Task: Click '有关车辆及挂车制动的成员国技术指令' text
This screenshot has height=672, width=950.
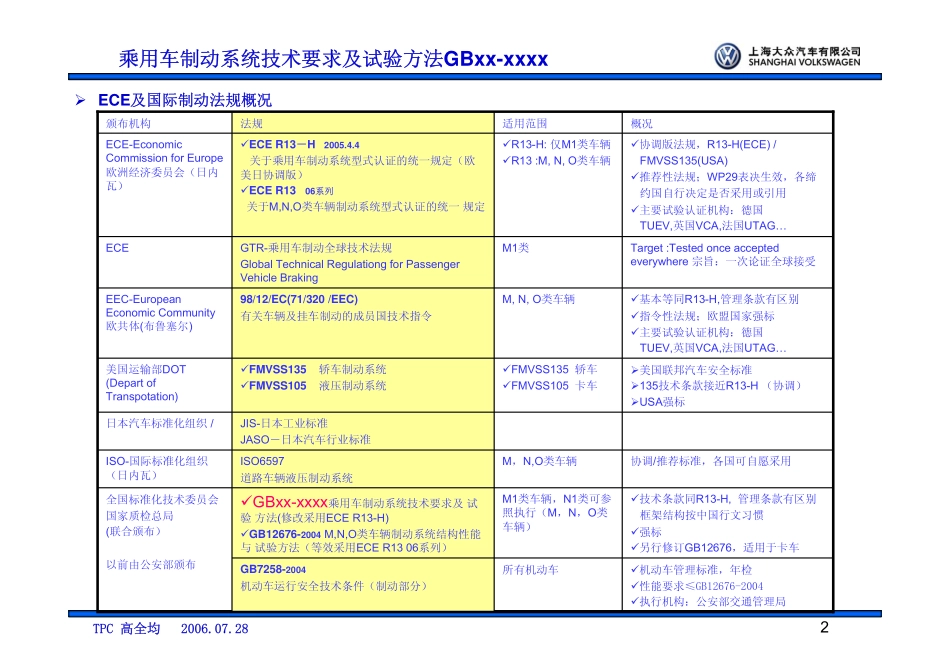Action: click(336, 316)
